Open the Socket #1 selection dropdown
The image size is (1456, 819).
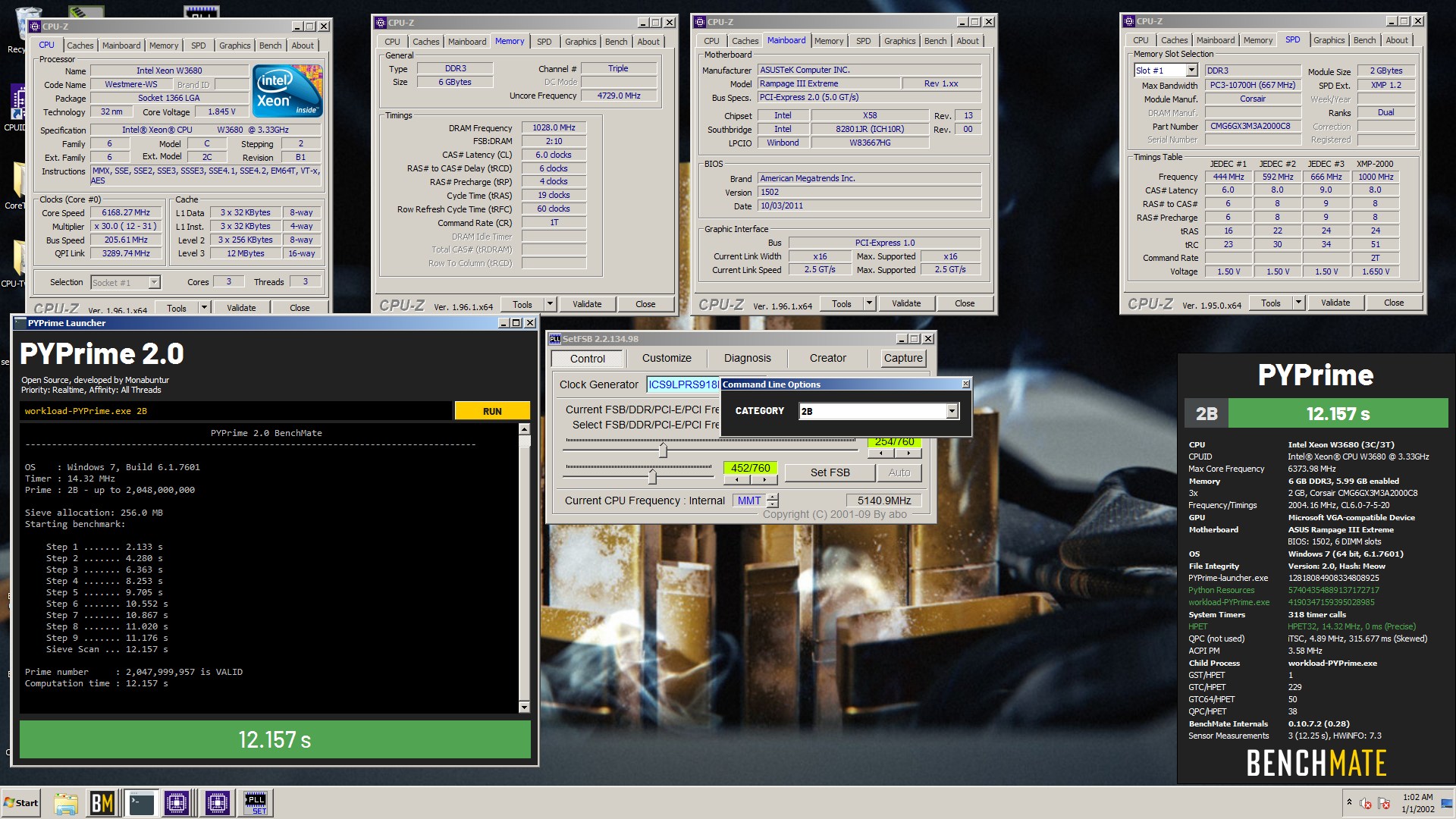[x=154, y=282]
